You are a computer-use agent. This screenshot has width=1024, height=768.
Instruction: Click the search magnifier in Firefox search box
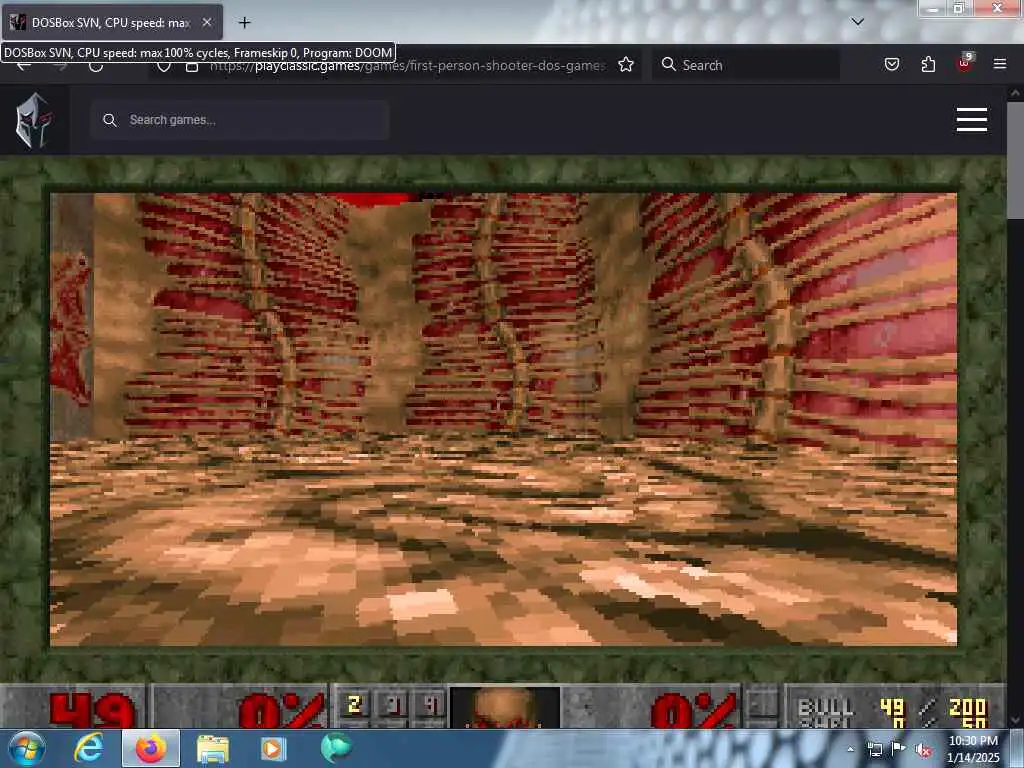668,64
